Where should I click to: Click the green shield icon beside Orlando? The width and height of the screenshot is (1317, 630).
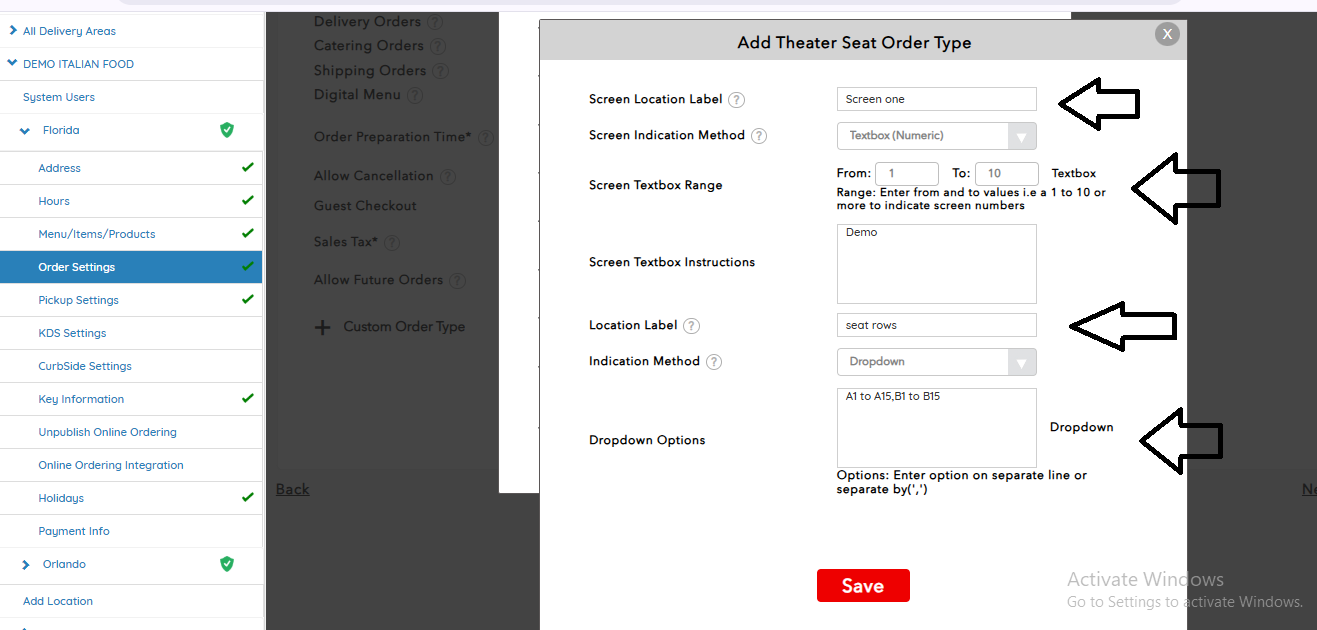click(227, 564)
